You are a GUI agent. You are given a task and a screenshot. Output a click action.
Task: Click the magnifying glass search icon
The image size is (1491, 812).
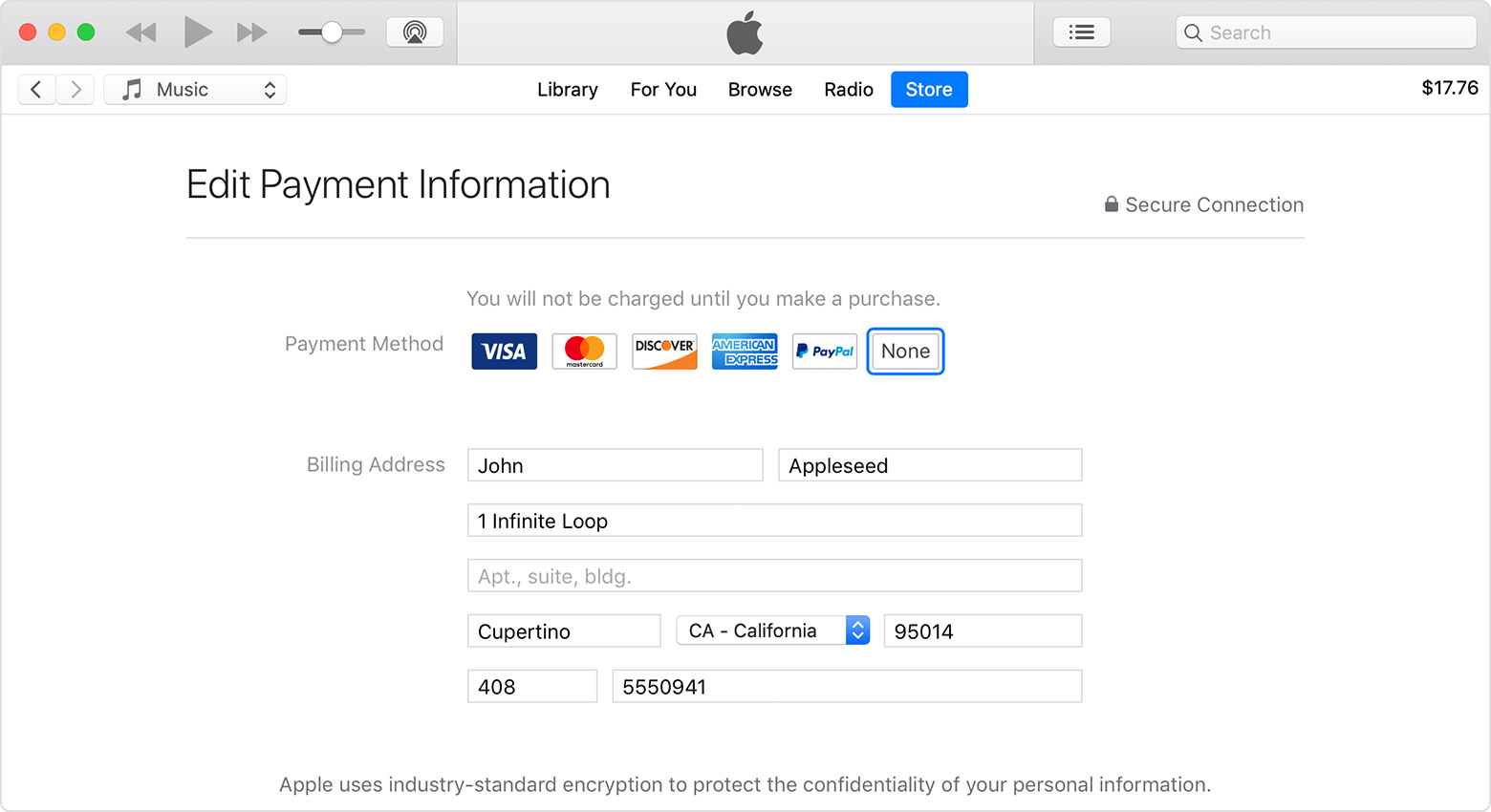coord(1193,32)
